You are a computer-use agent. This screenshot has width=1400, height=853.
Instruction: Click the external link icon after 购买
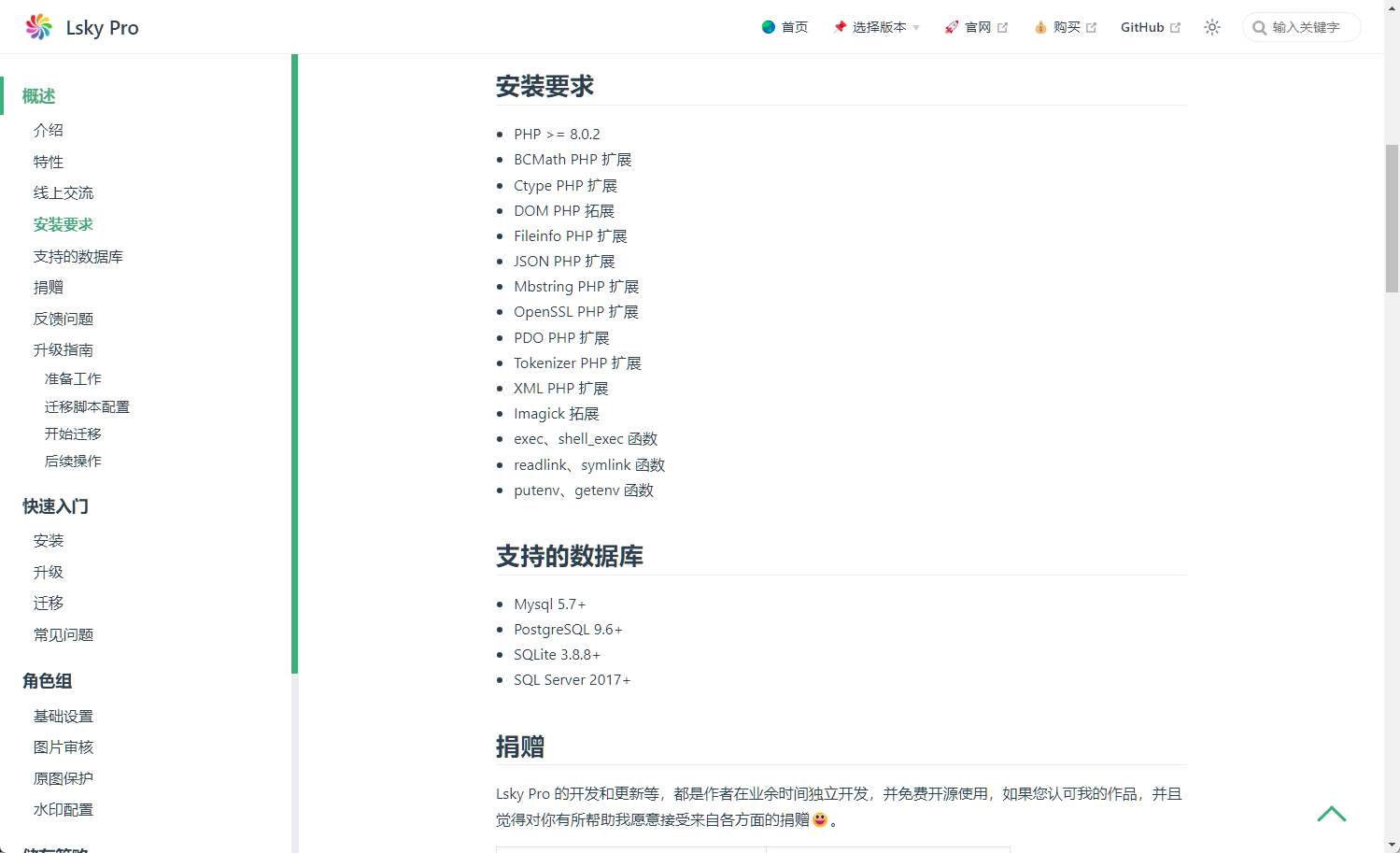coord(1091,28)
